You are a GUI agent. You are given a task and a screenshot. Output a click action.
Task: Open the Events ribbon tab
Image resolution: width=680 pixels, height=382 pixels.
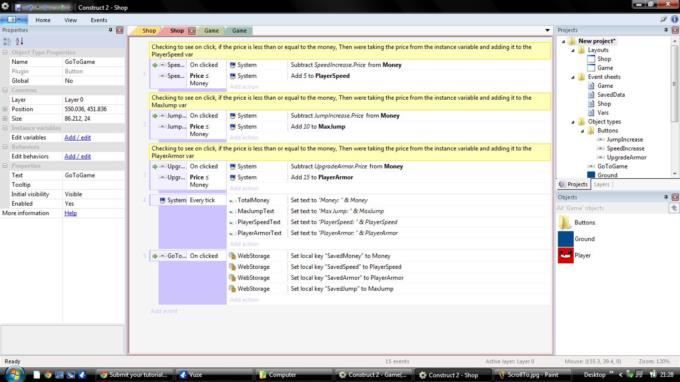coord(99,20)
